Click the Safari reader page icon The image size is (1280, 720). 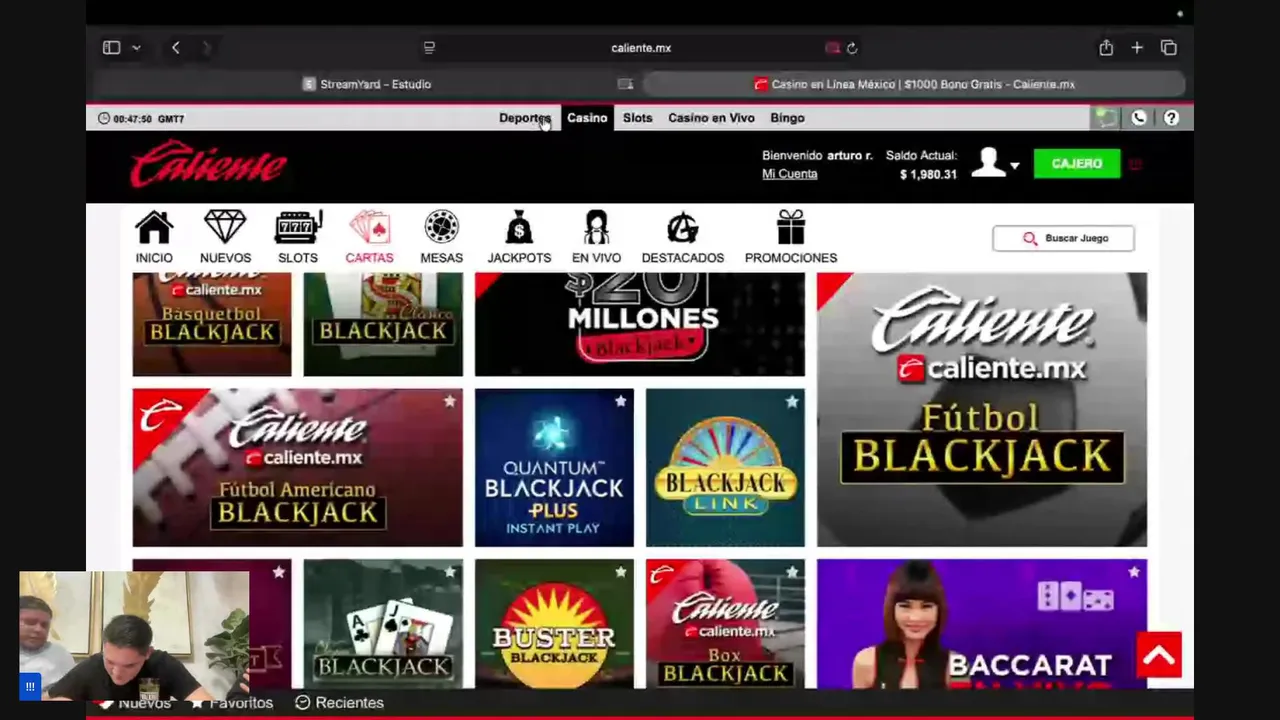(x=429, y=48)
